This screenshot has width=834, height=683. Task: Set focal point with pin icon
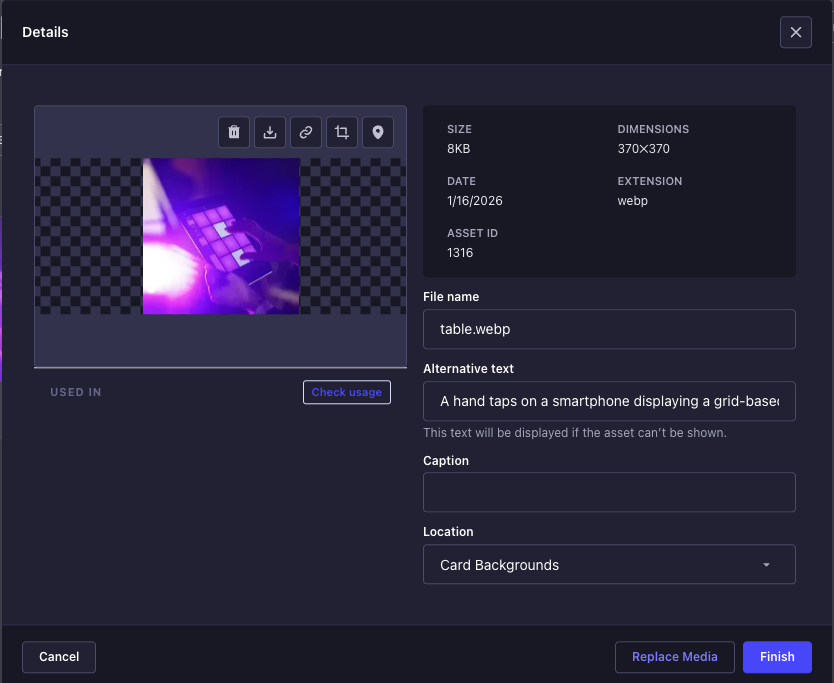point(378,132)
